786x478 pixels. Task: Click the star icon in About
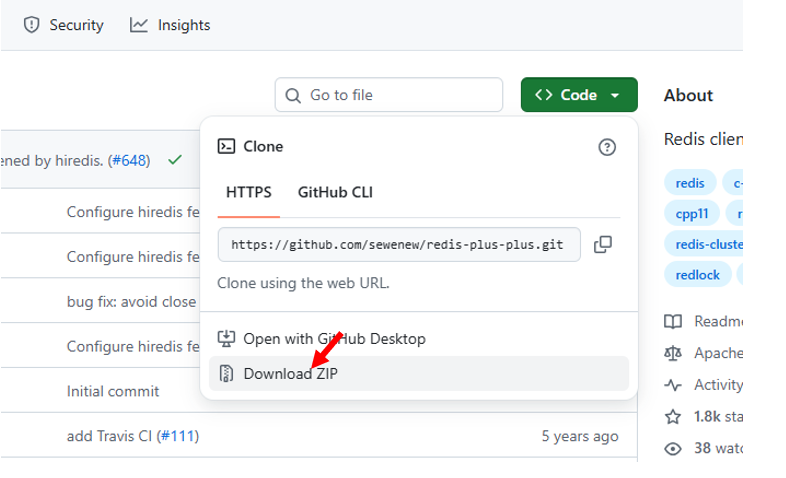(673, 416)
